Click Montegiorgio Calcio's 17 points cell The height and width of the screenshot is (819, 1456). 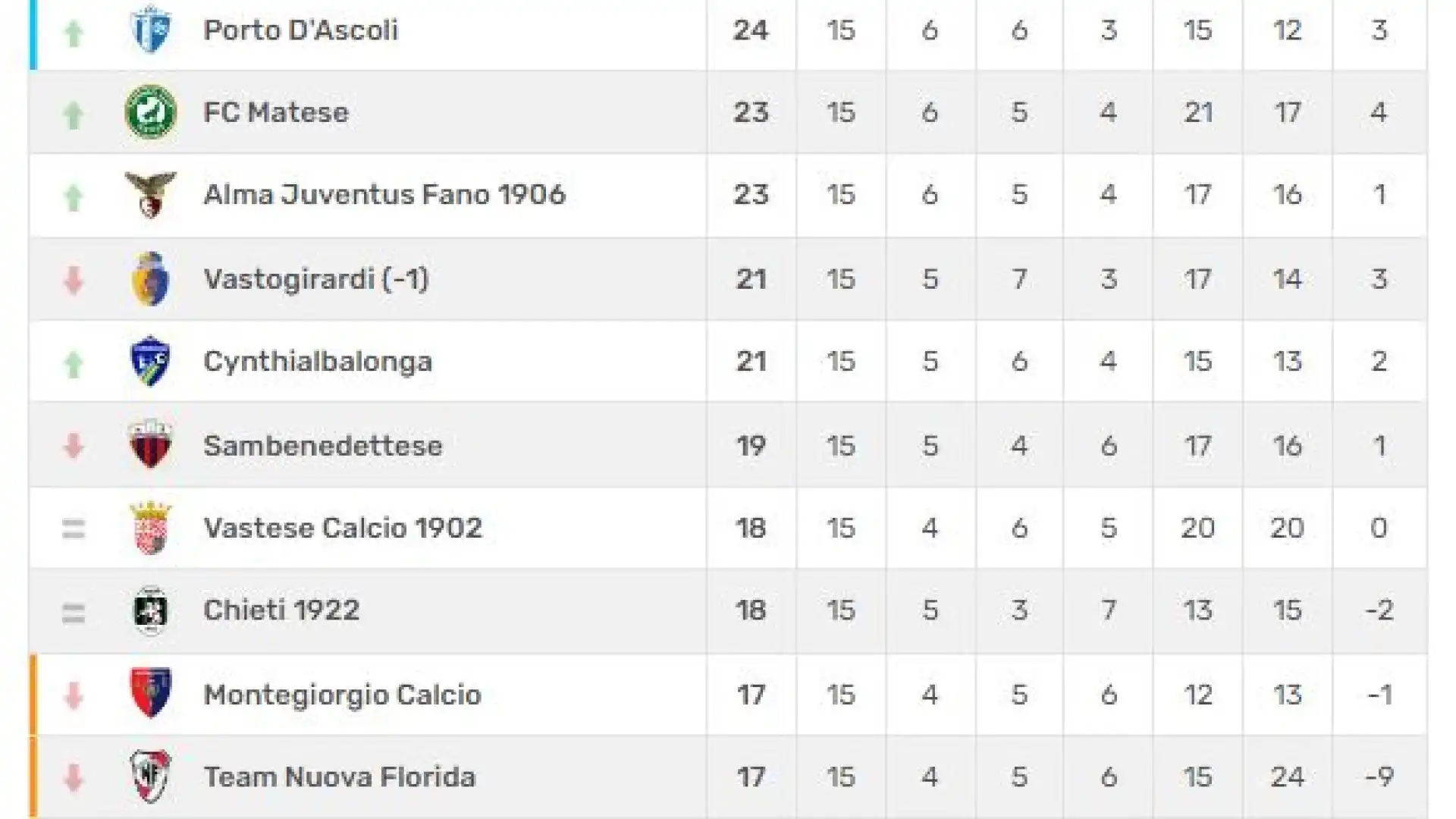coord(751,695)
